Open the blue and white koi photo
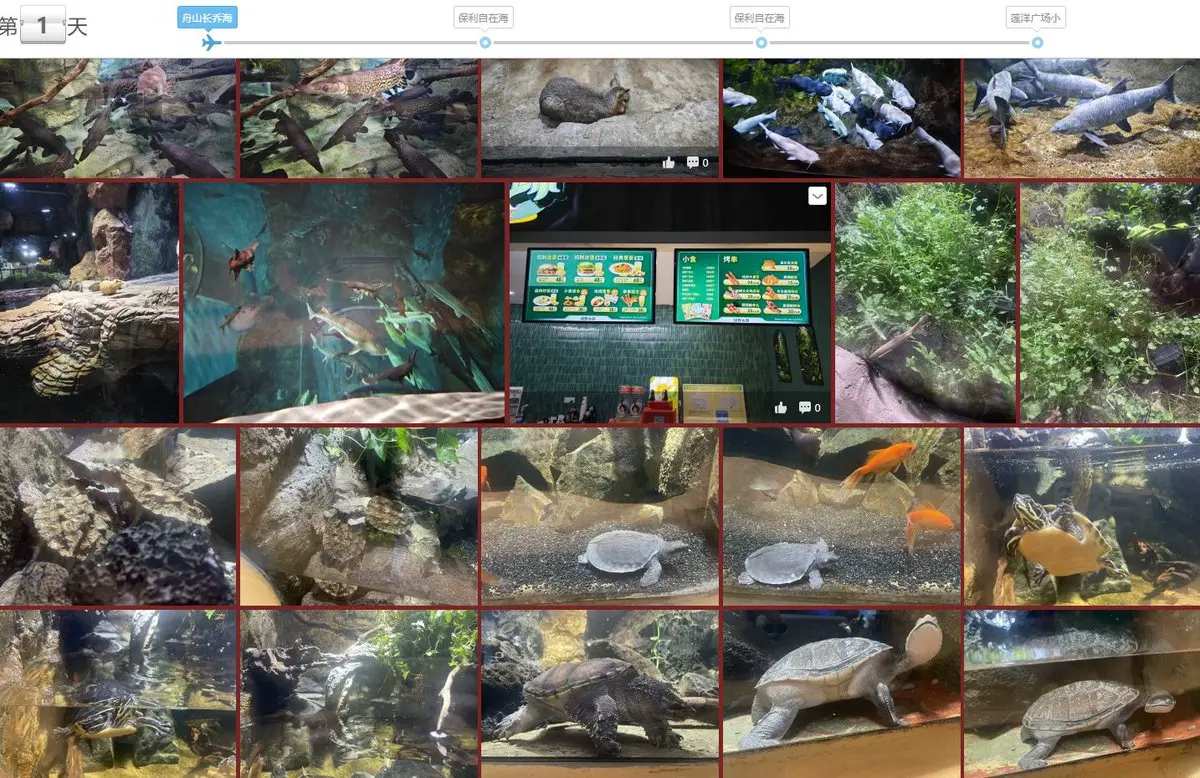The height and width of the screenshot is (778, 1200). pos(841,118)
